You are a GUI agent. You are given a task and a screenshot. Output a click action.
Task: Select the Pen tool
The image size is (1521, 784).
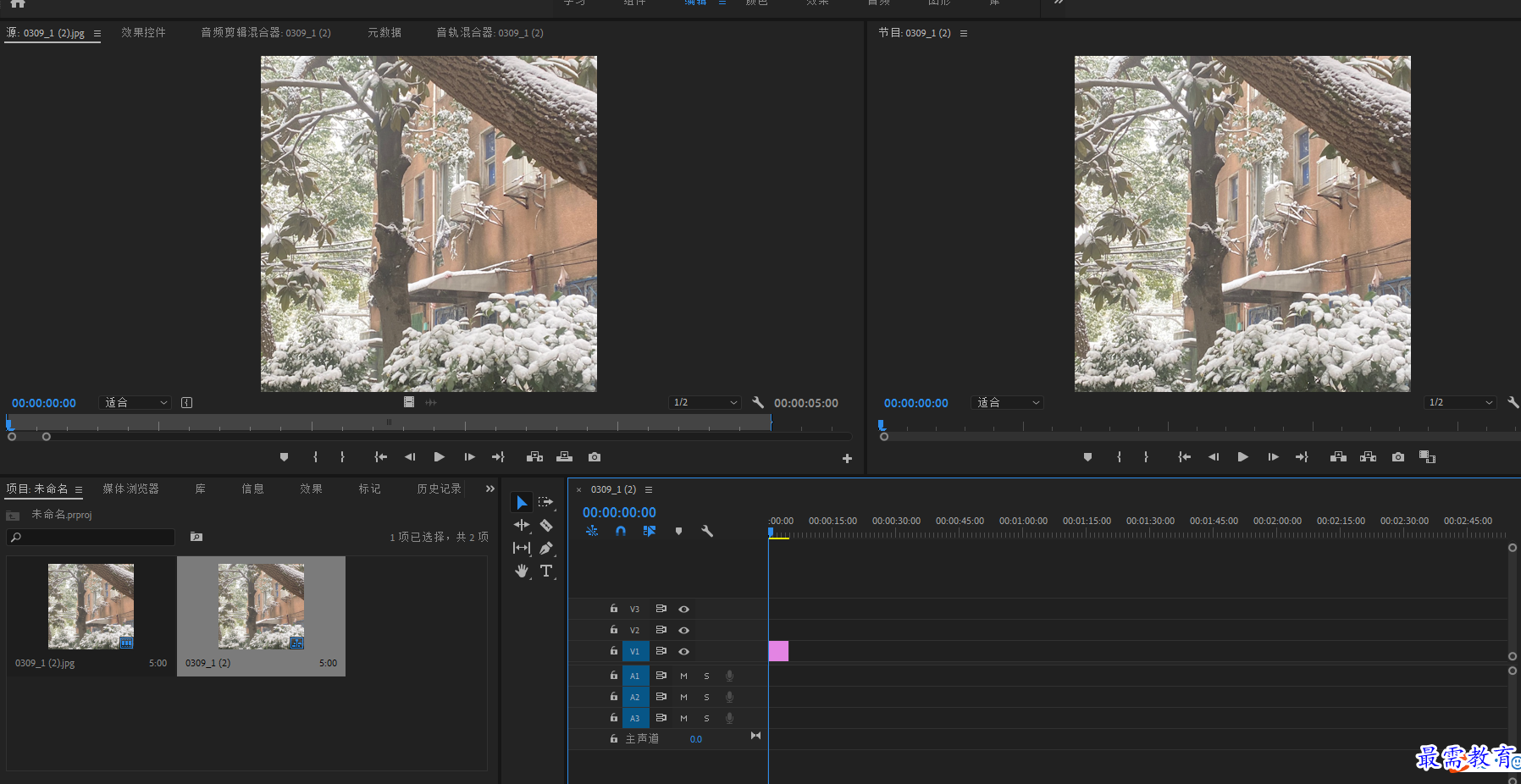coord(546,548)
